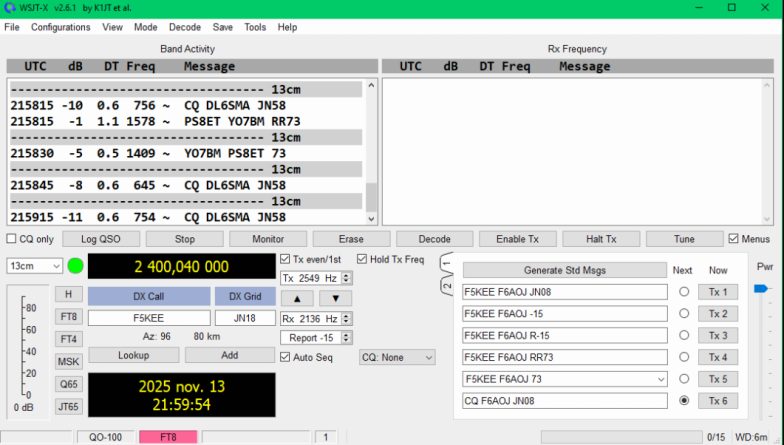
Task: Open the Decode menu
Action: (184, 27)
